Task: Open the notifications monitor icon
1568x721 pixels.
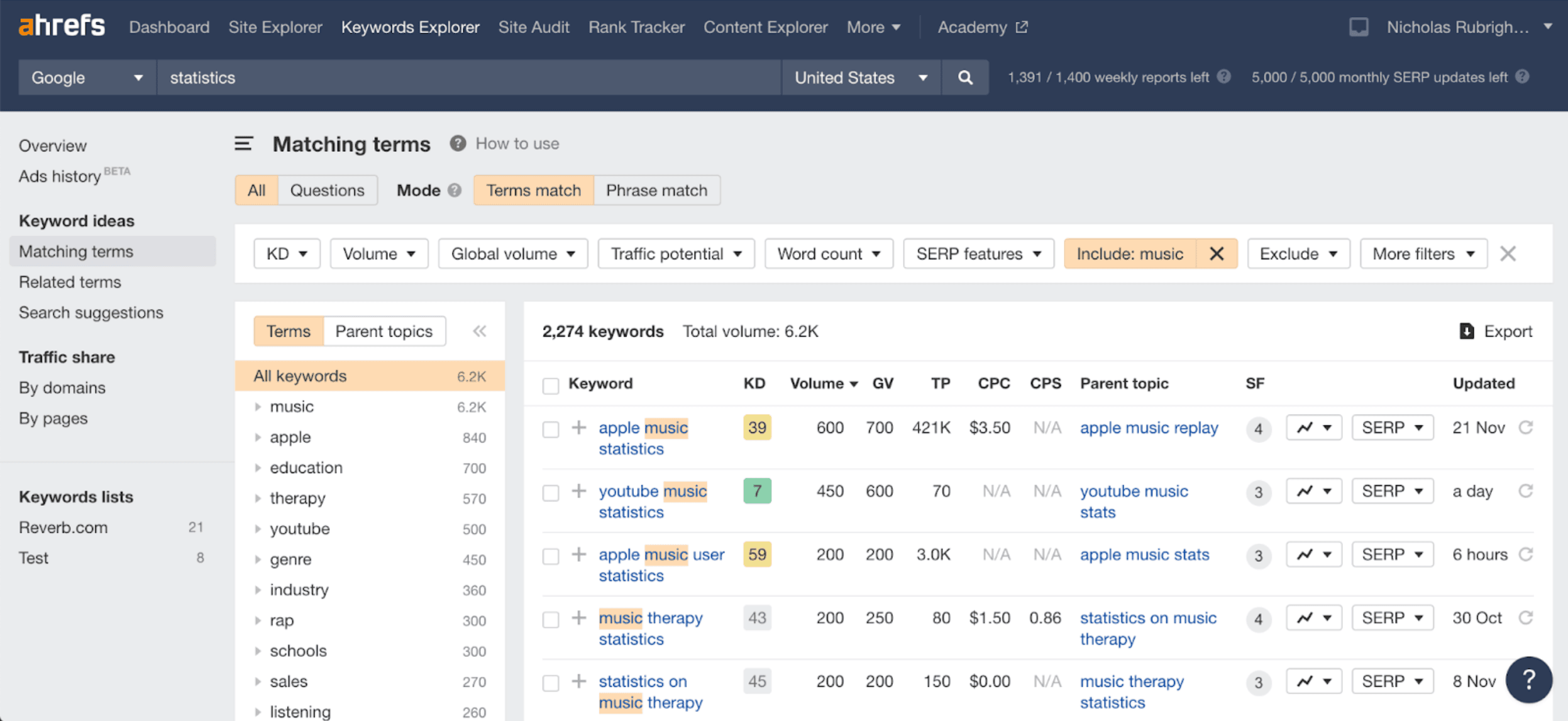Action: pyautogui.click(x=1359, y=27)
